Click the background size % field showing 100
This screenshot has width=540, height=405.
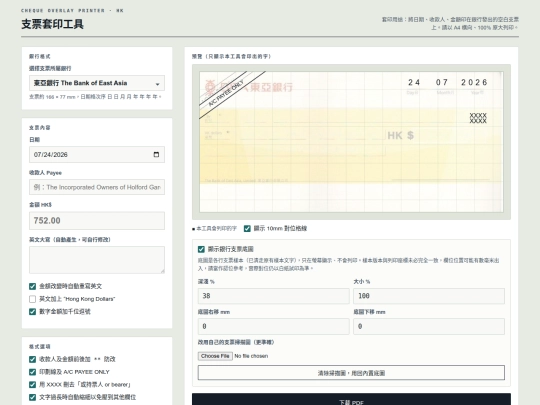pyautogui.click(x=429, y=296)
